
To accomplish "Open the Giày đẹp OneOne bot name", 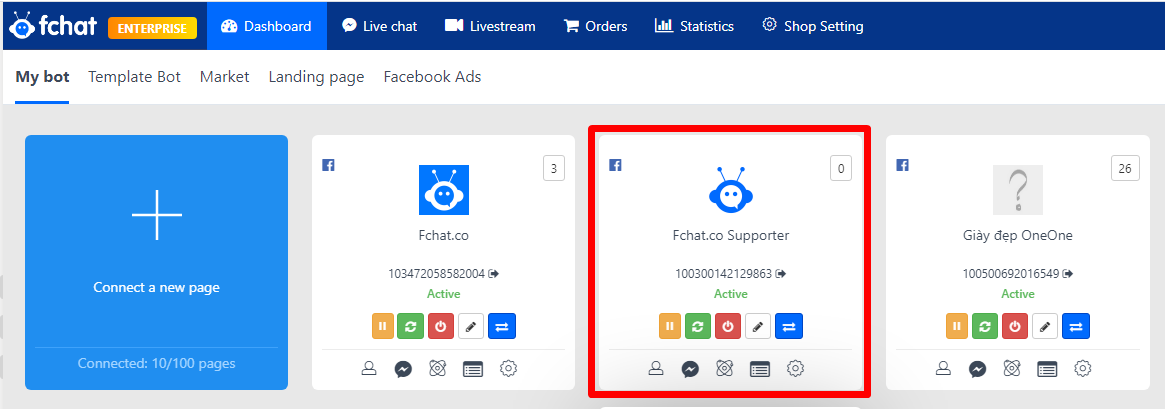I will click(x=1018, y=236).
